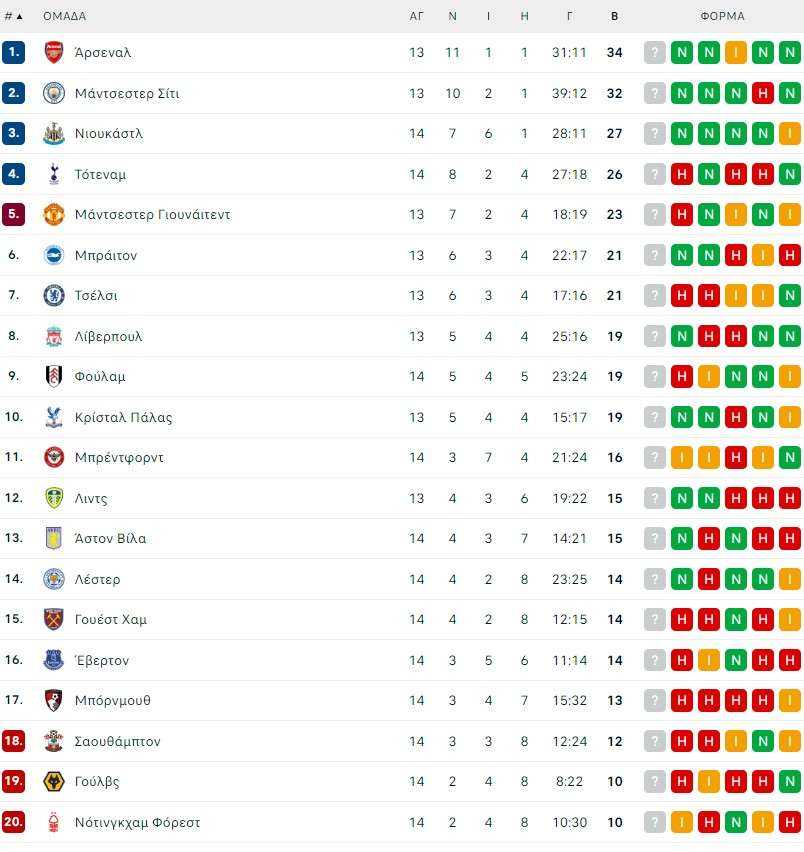Sort by the ΟΜΑΔΑ column header

tap(65, 16)
